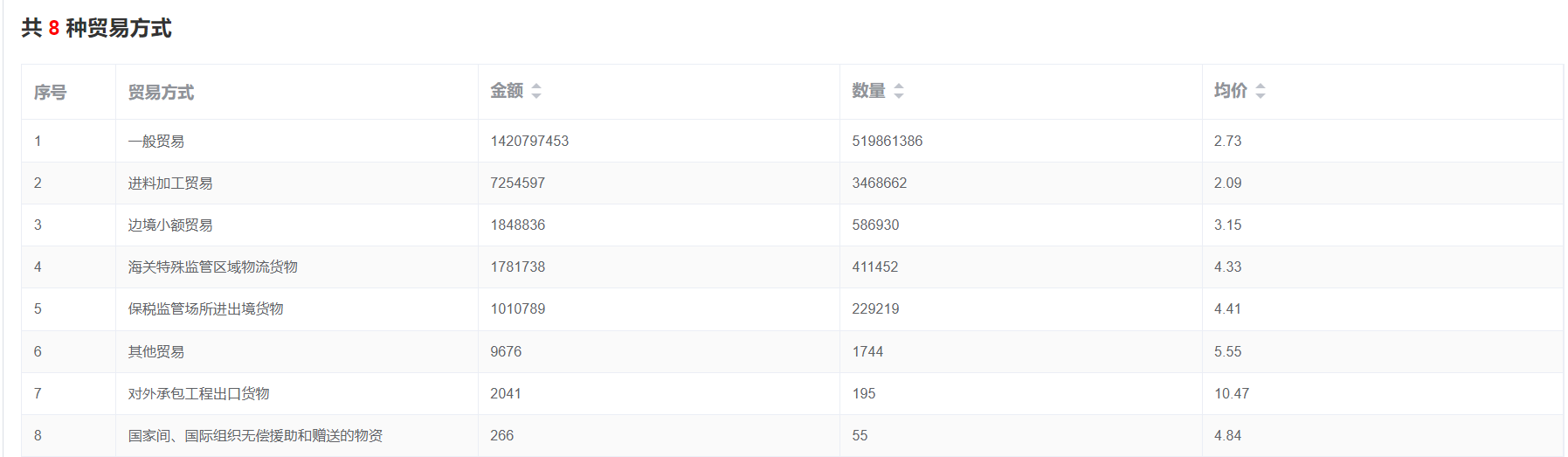Viewport: 1568px width, 457px height.
Task: Click the 数量 header label
Action: (x=868, y=91)
